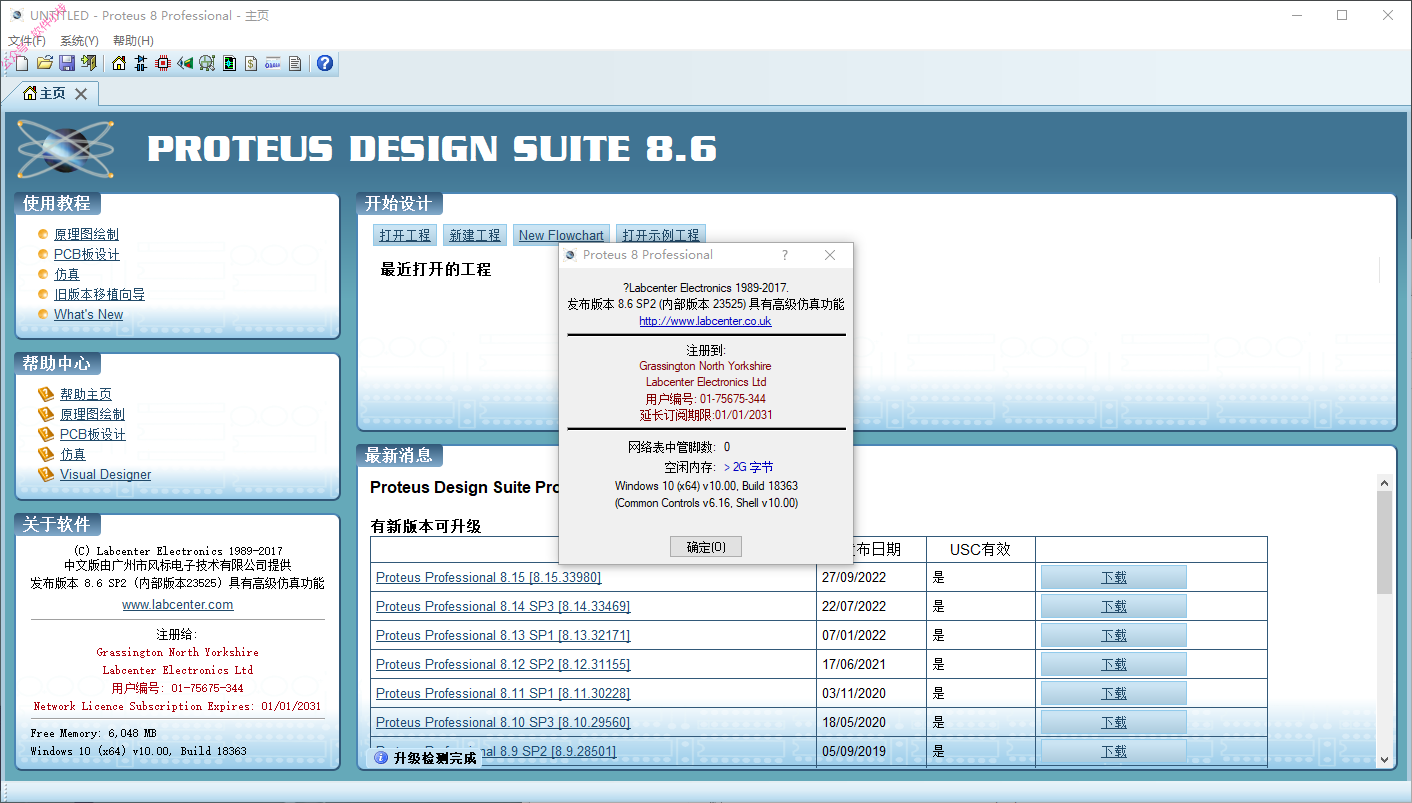
Task: Open Proteus Professional 8.12 SP2 link
Action: coord(503,664)
